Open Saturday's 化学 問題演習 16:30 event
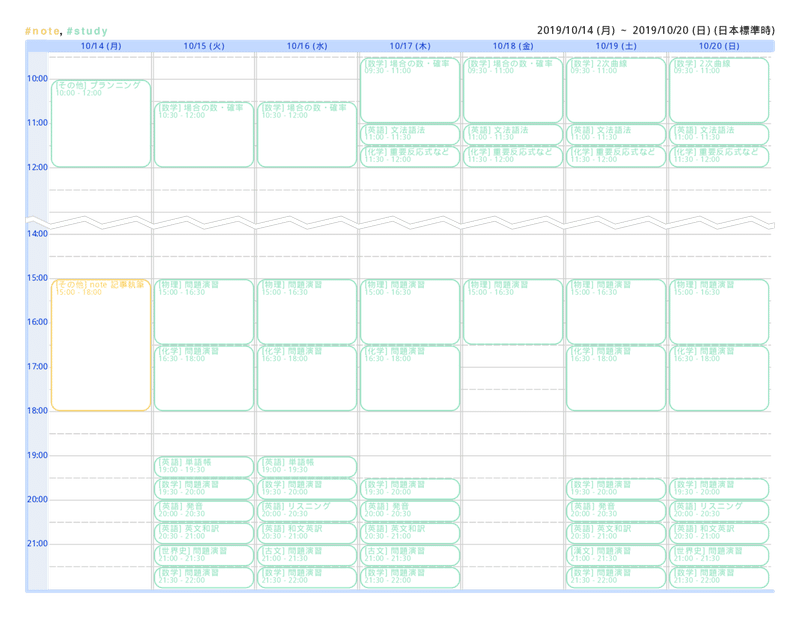 click(x=616, y=378)
